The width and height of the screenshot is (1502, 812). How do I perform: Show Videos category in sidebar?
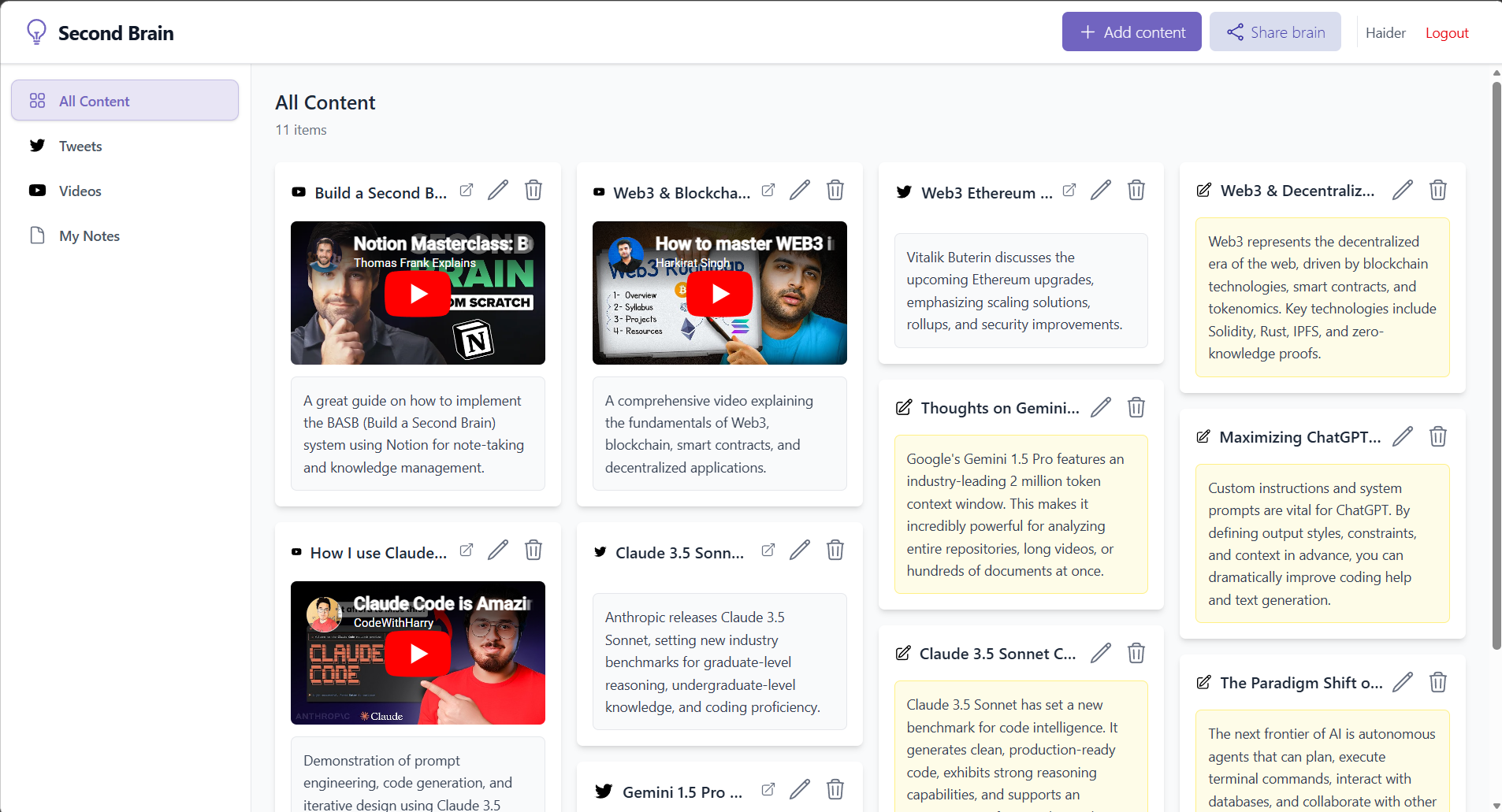[125, 191]
